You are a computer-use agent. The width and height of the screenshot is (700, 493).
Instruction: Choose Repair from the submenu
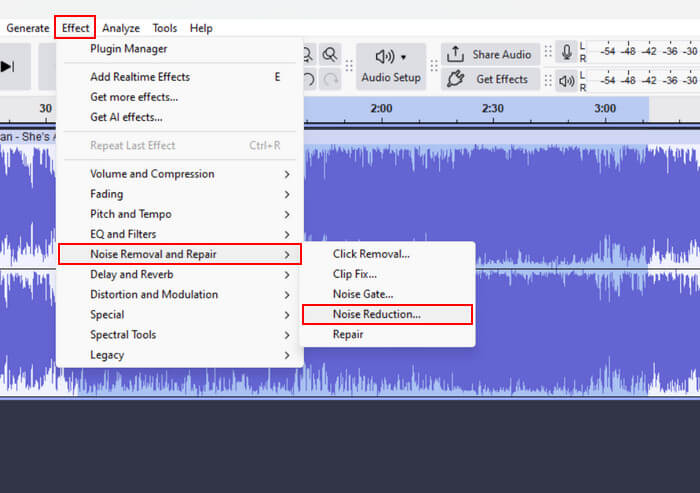pos(388,334)
